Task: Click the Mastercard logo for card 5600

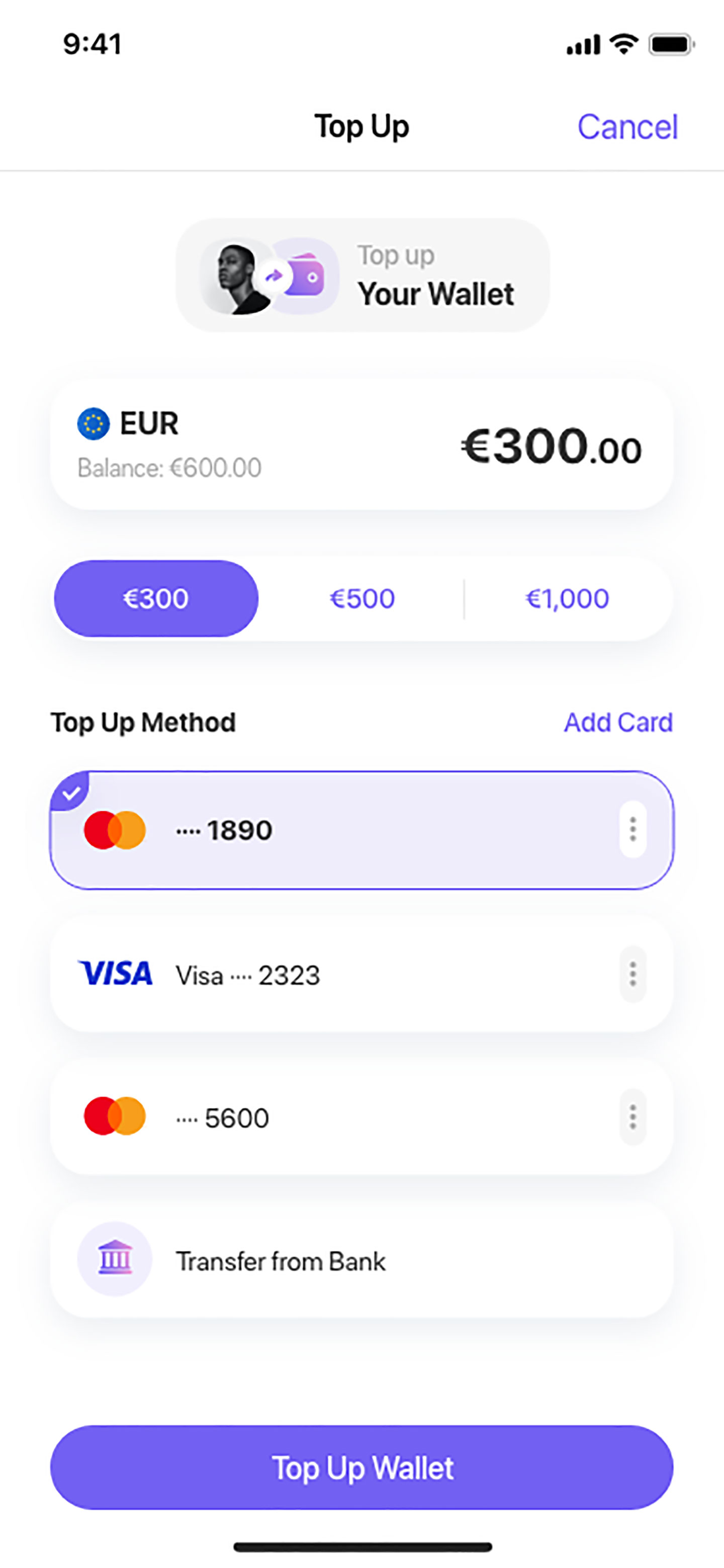Action: pyautogui.click(x=114, y=1116)
